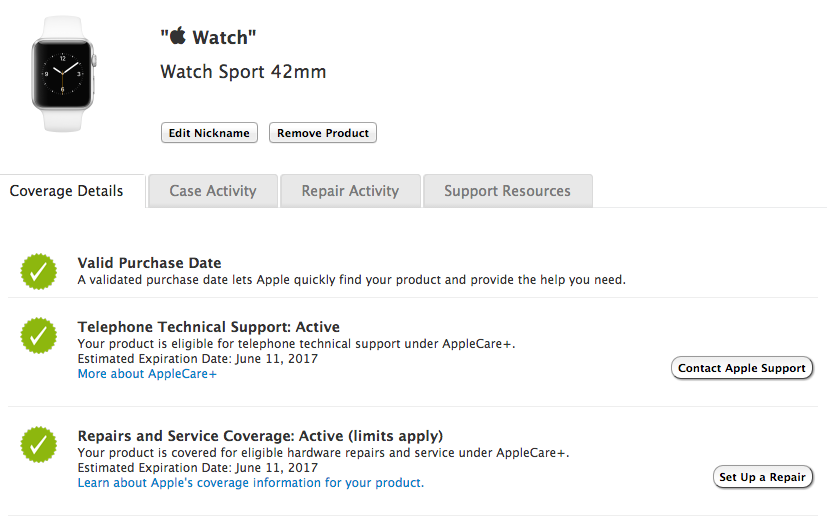
Task: Click the Watch Sport 42mm model text
Action: [x=243, y=72]
